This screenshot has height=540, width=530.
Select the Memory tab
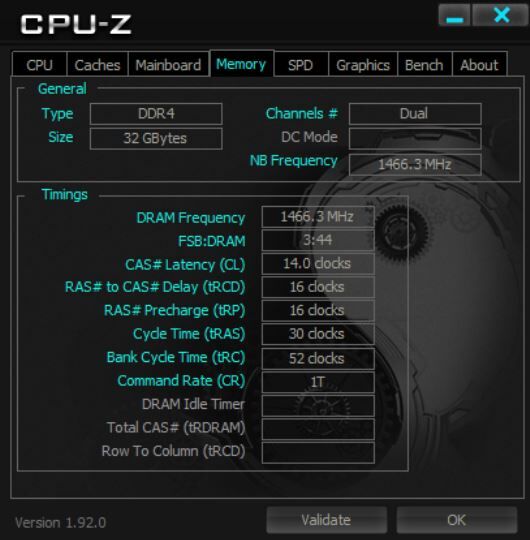coord(241,64)
